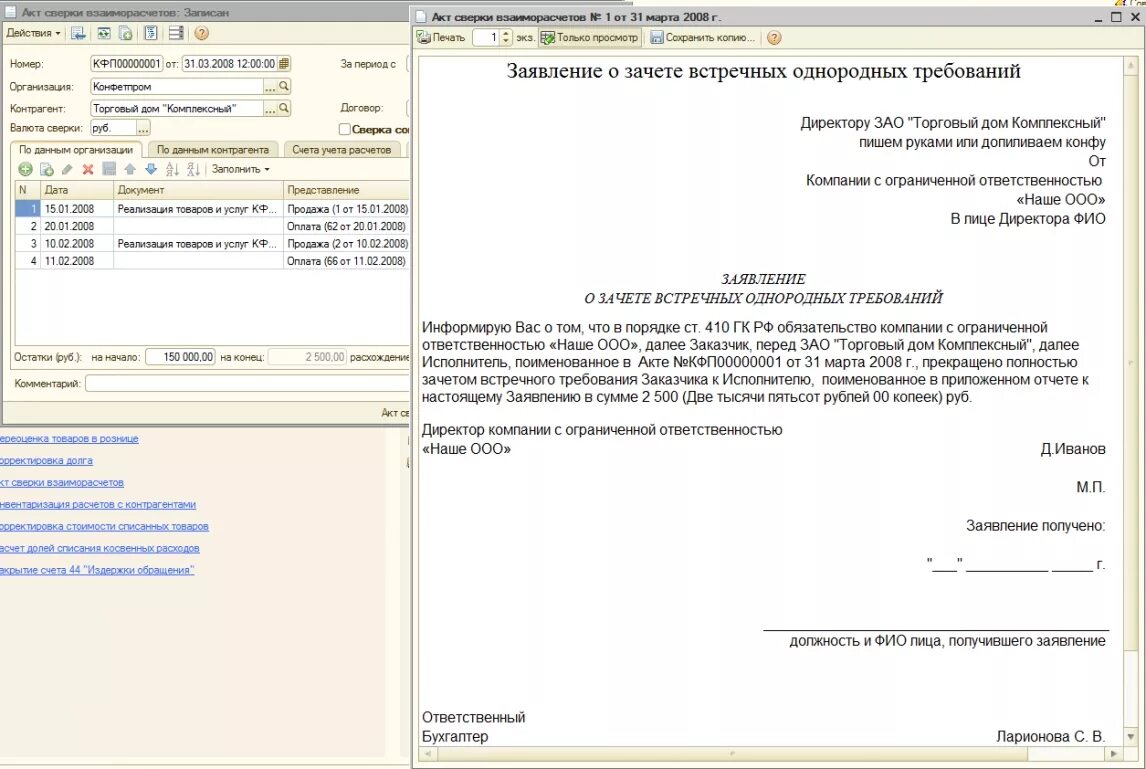
Task: Open Инвентаризация расчетов с контрагентами link
Action: (98, 504)
